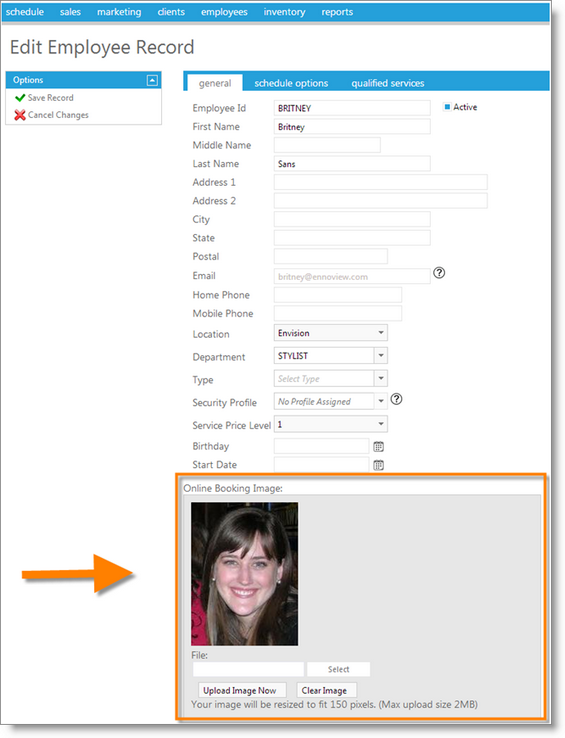
Task: Click the Select file button
Action: (x=339, y=669)
